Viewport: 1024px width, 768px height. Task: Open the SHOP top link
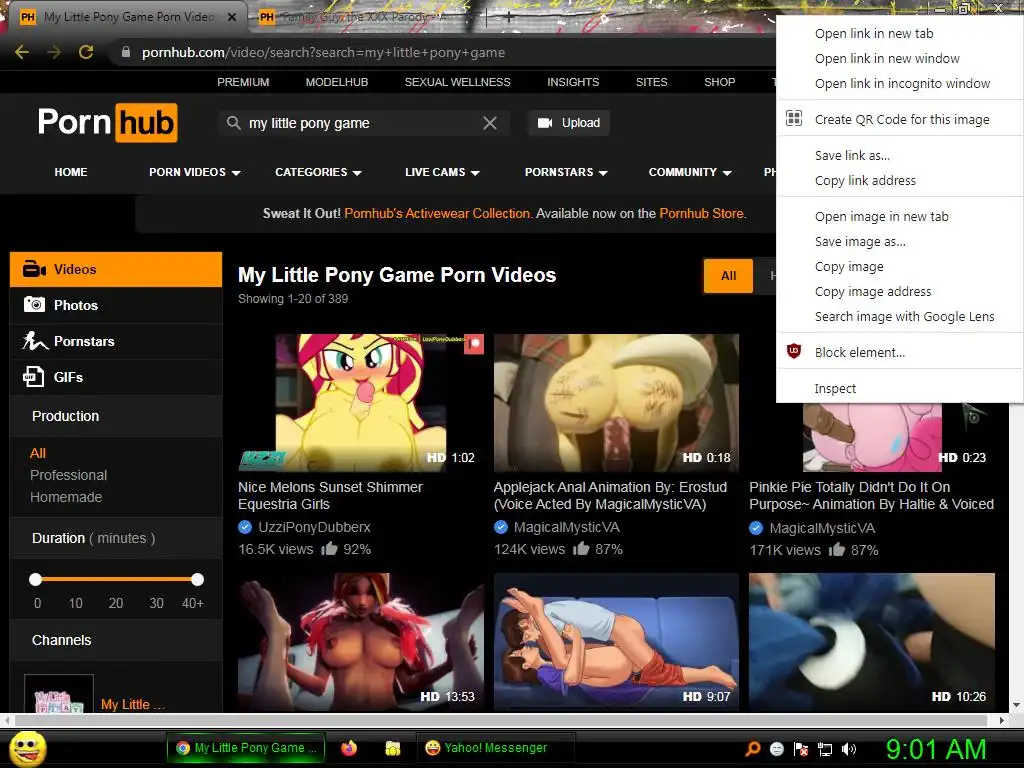pyautogui.click(x=720, y=82)
